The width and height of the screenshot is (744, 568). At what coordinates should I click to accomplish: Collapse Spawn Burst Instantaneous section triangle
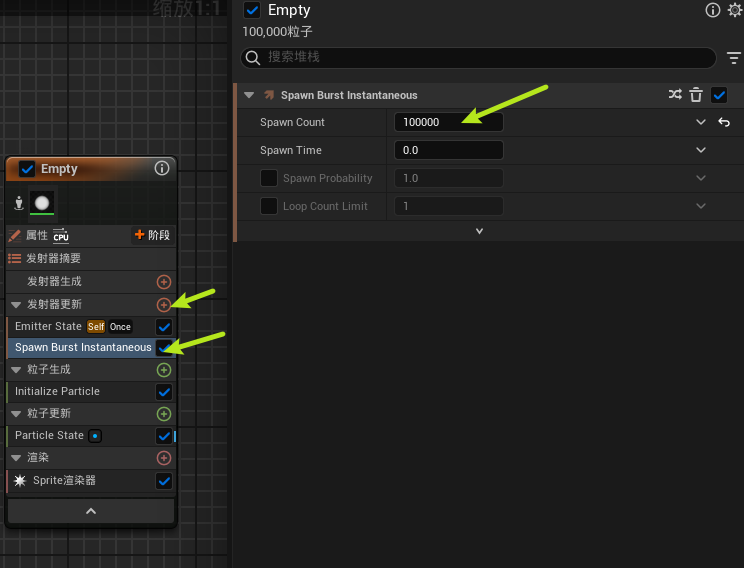pos(249,95)
